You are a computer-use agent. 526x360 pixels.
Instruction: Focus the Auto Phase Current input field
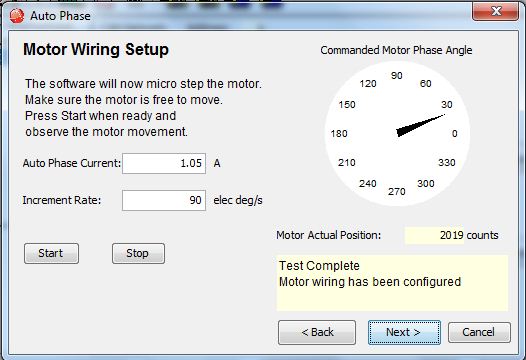[164, 163]
